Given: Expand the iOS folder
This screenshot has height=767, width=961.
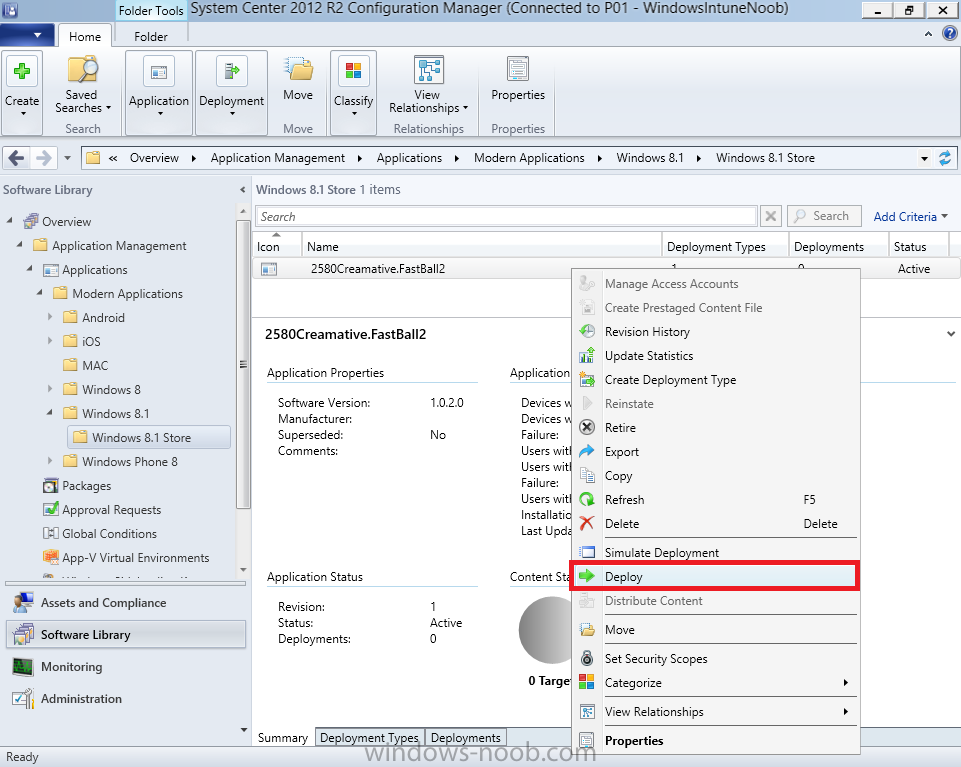Looking at the screenshot, I should pos(50,340).
